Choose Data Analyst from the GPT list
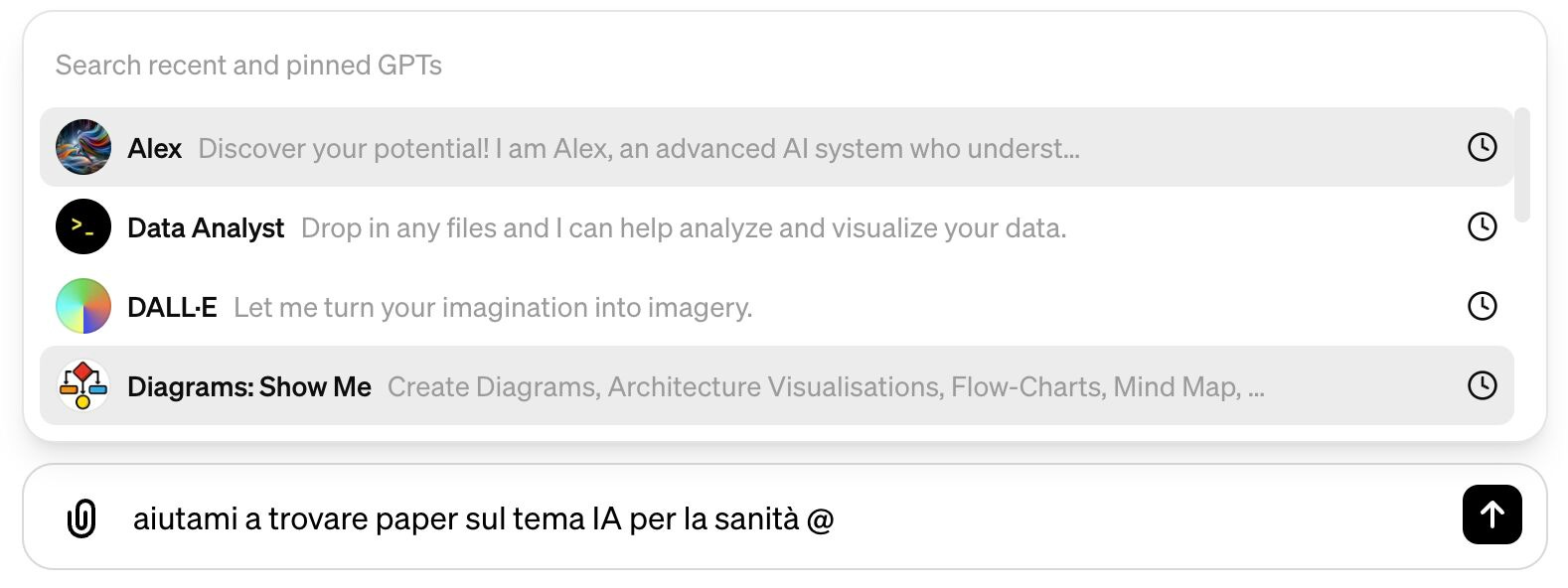 (x=206, y=228)
